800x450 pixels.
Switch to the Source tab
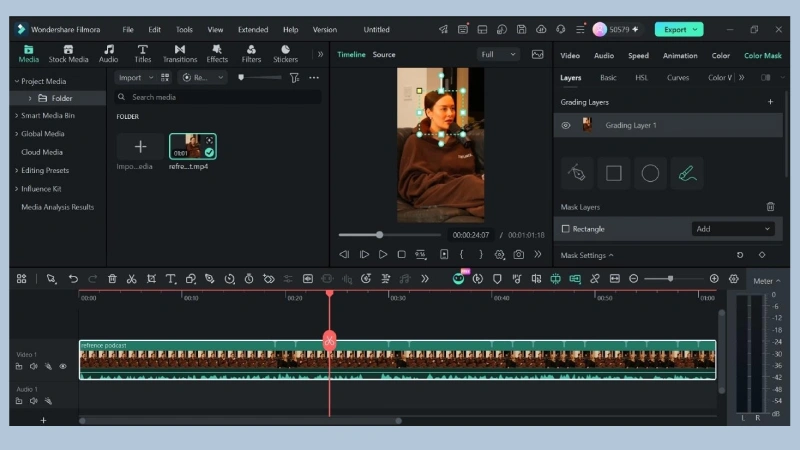tap(384, 55)
